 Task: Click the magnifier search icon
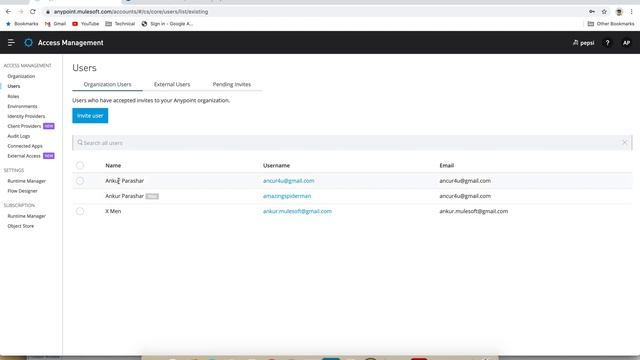80,142
